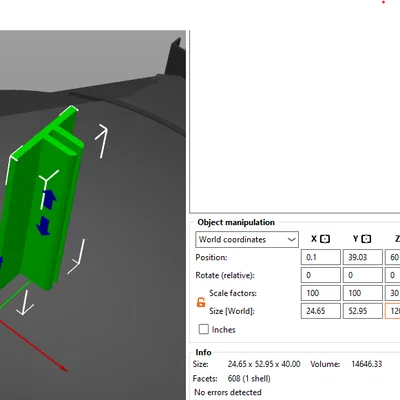Click the Rotate X field showing 0
Viewport: 400px width, 400px height.
pyautogui.click(x=321, y=275)
